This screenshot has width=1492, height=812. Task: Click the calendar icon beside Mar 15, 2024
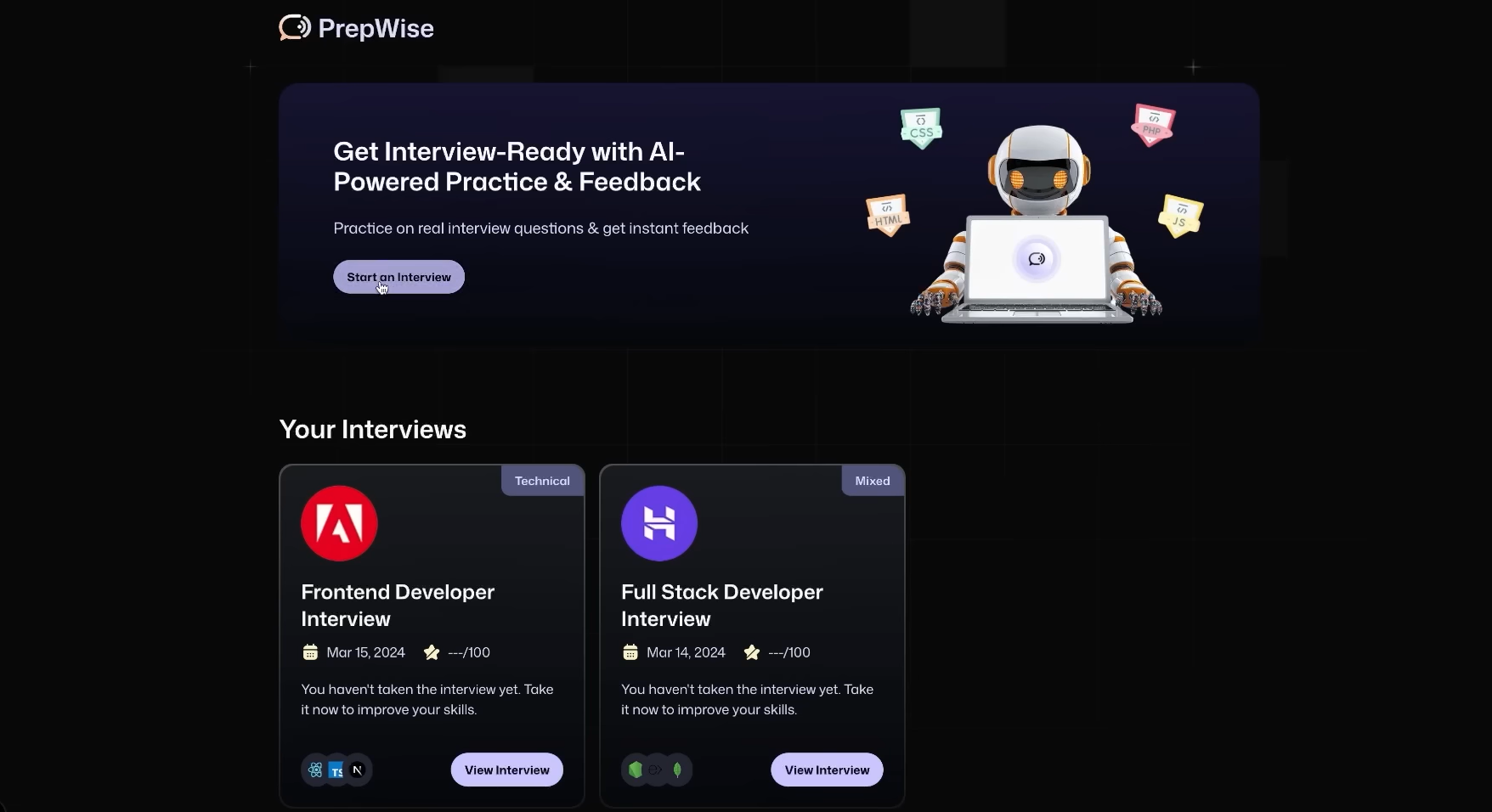310,652
